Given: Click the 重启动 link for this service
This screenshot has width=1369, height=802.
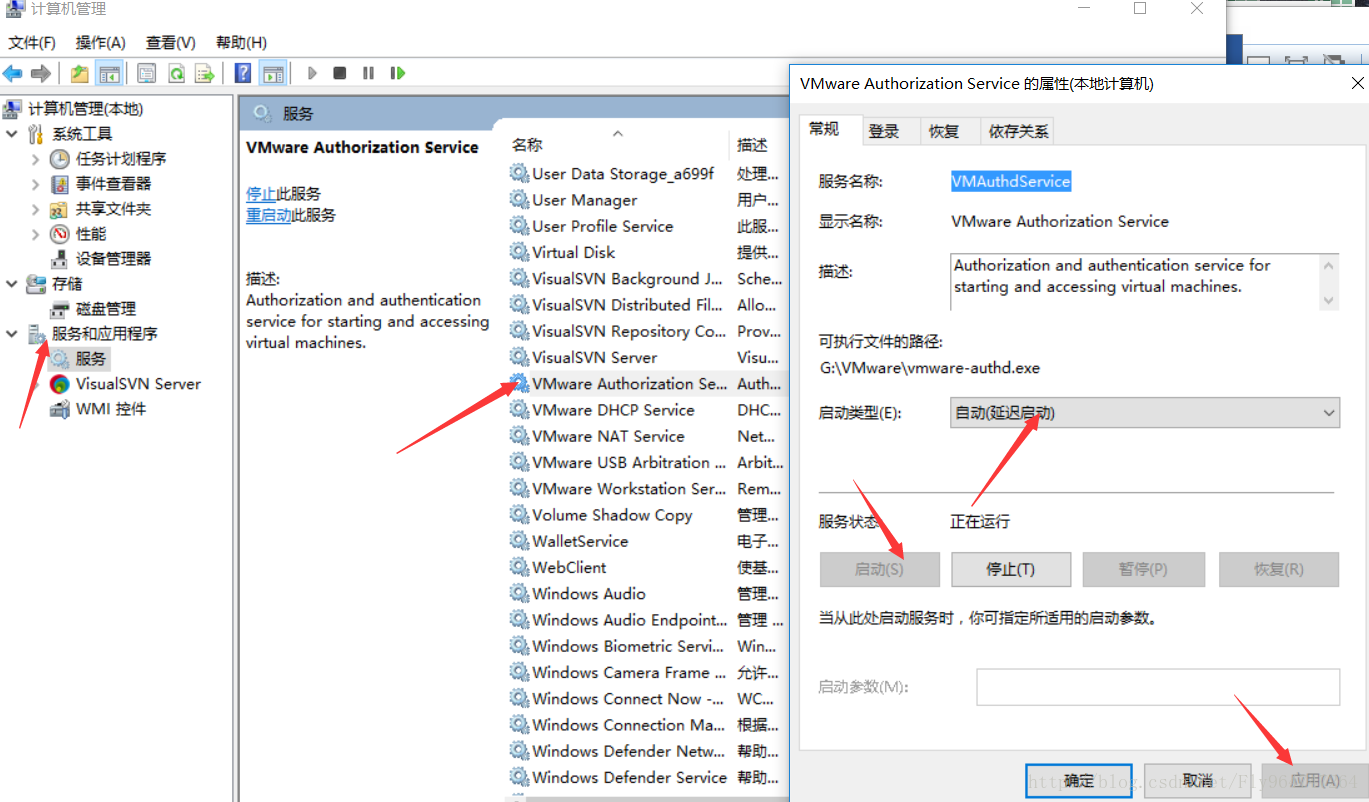Looking at the screenshot, I should pyautogui.click(x=268, y=215).
